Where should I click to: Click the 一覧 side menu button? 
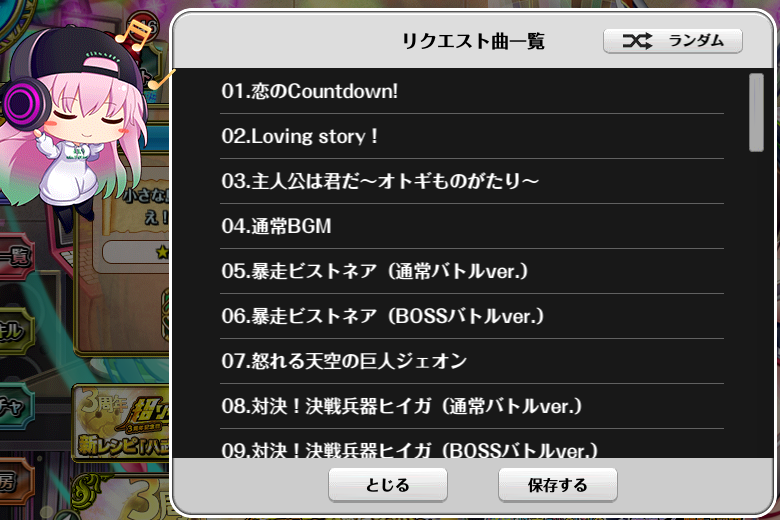(x=16, y=258)
